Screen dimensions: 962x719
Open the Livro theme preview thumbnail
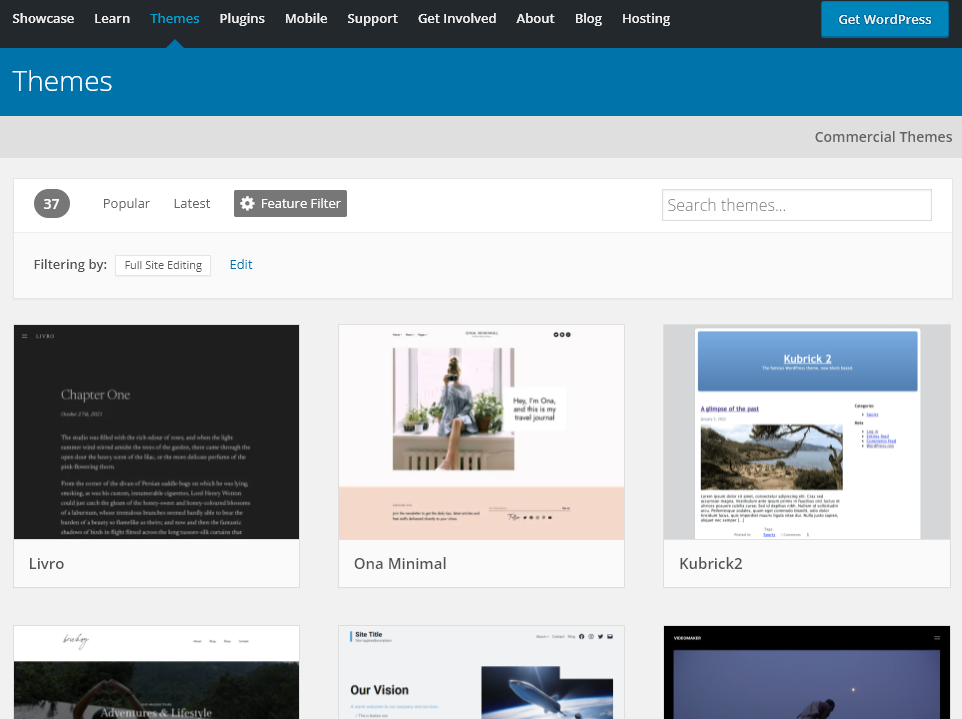pyautogui.click(x=156, y=432)
